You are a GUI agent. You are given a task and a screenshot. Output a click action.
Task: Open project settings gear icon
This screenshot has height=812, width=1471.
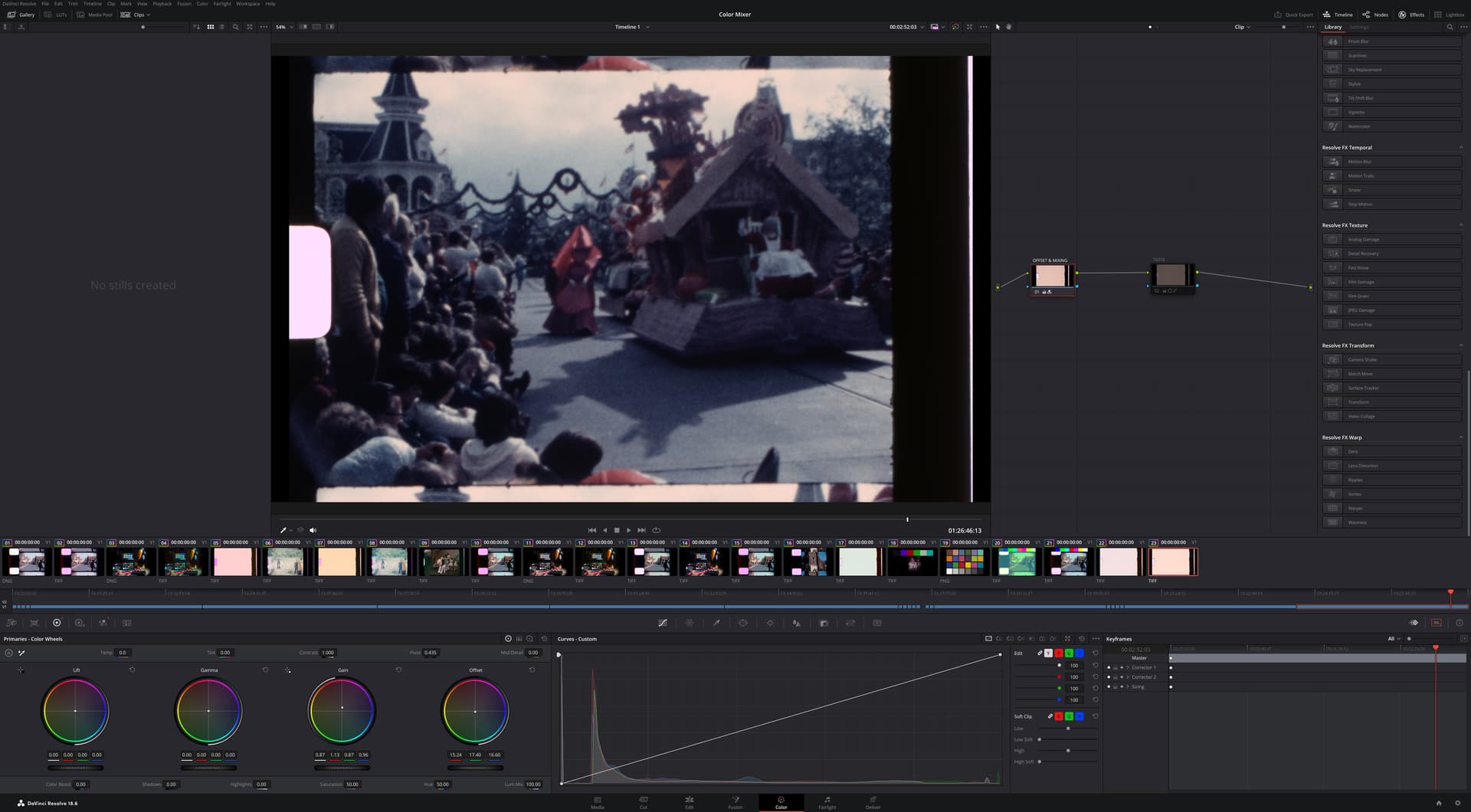coord(1457,803)
